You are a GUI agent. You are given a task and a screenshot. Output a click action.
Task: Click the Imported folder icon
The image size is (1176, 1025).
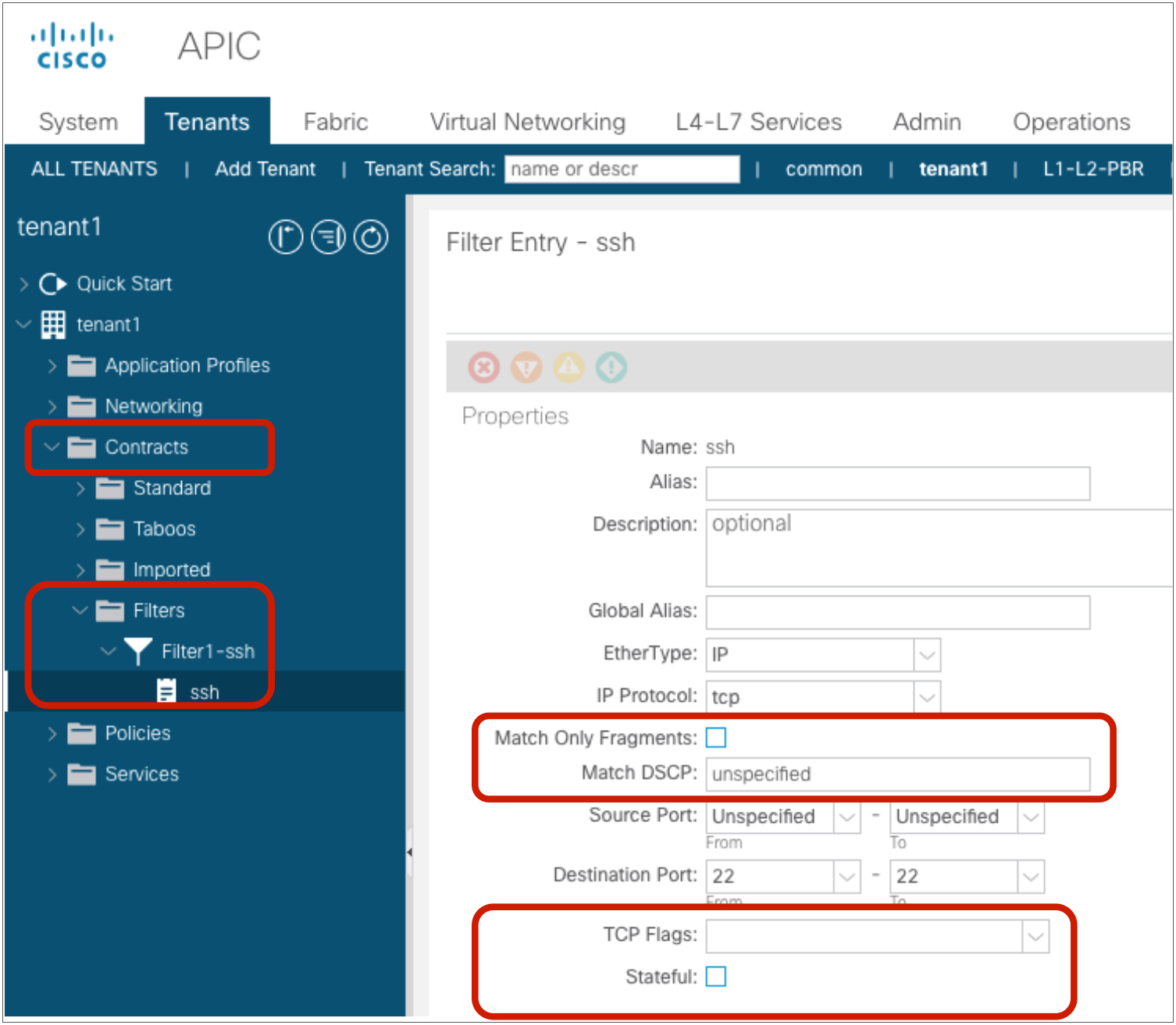click(109, 570)
